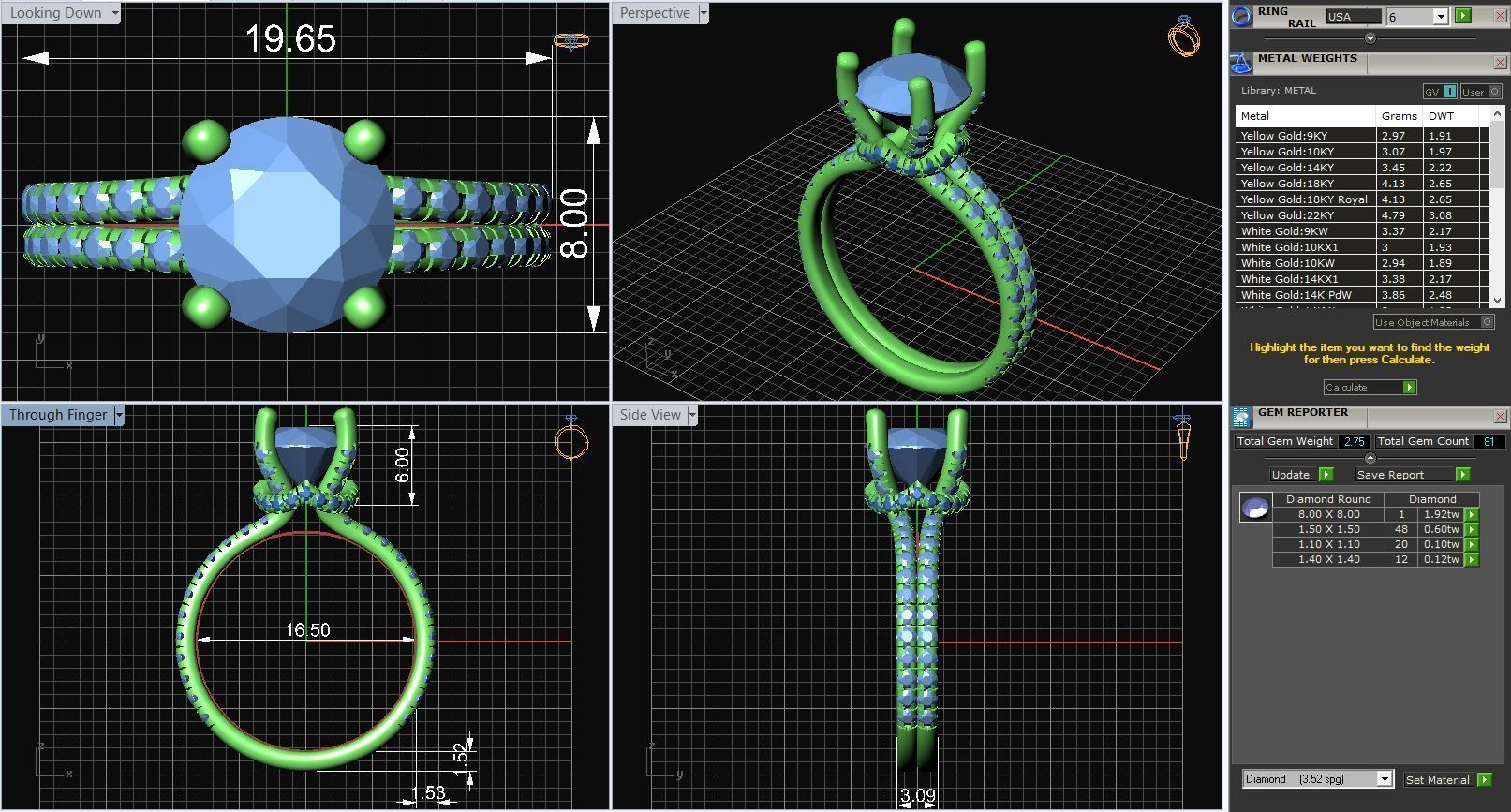1511x812 pixels.
Task: Click the ring icon in Through Finger viewport
Action: coord(571,437)
